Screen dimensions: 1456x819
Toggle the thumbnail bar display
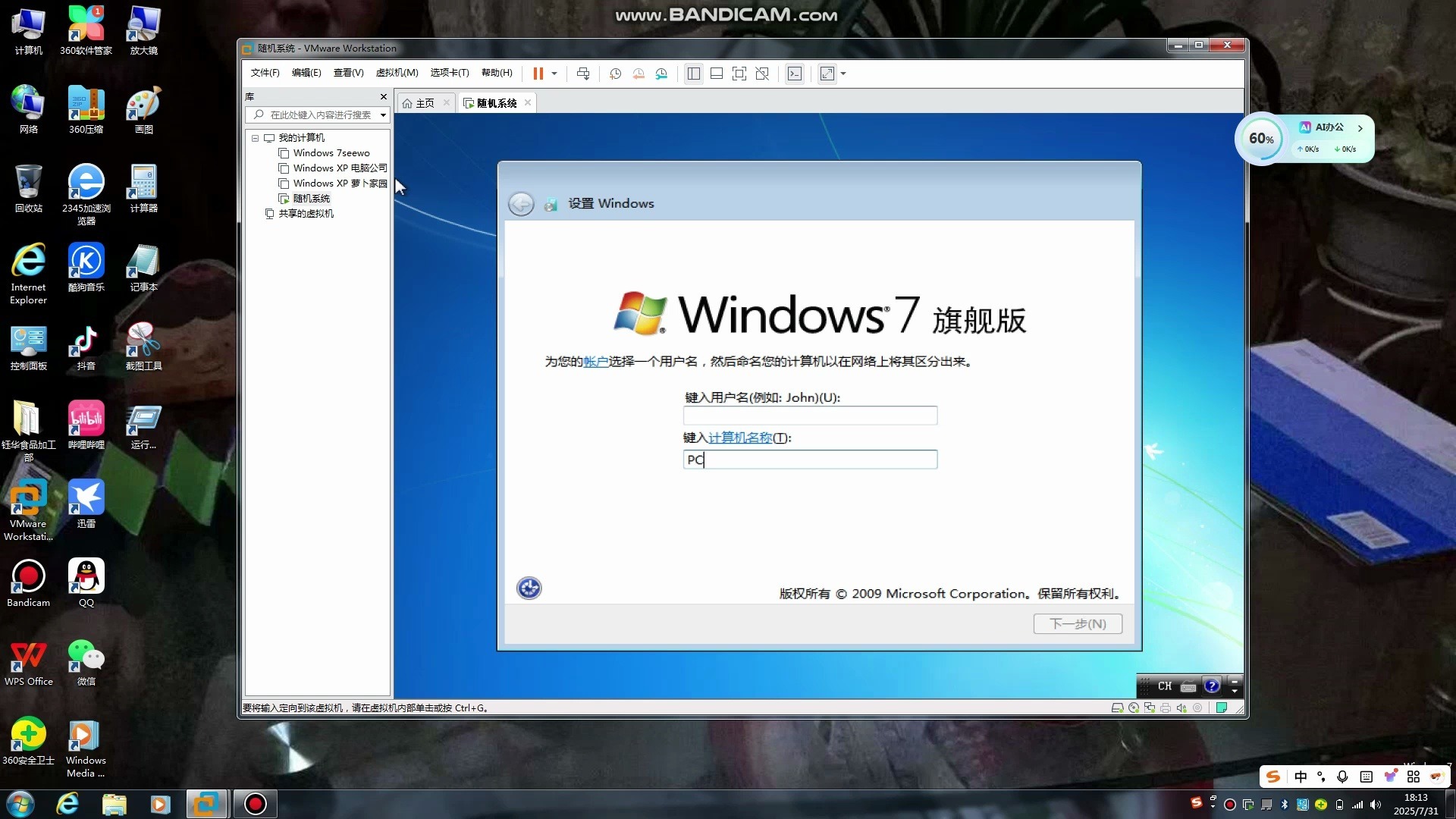point(717,74)
